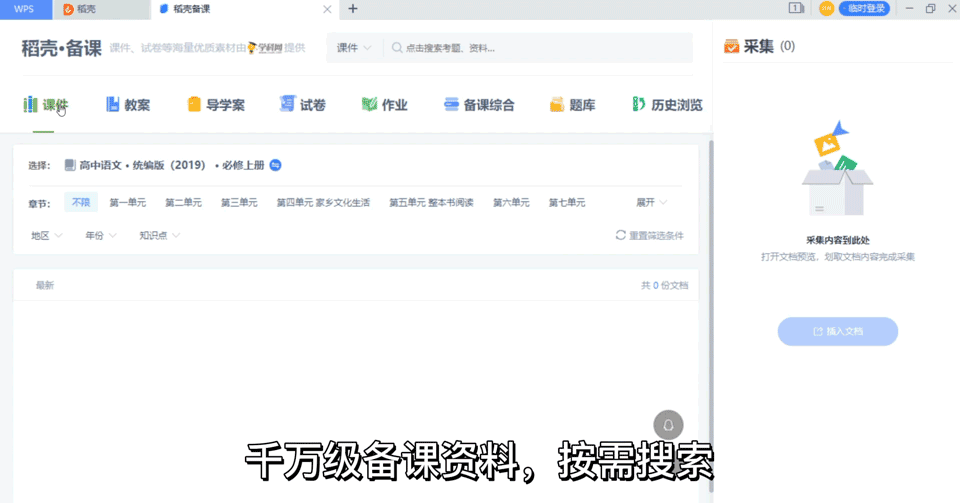Select the textbook 高中语文·统编版（2019）
960x503 pixels.
(x=142, y=165)
